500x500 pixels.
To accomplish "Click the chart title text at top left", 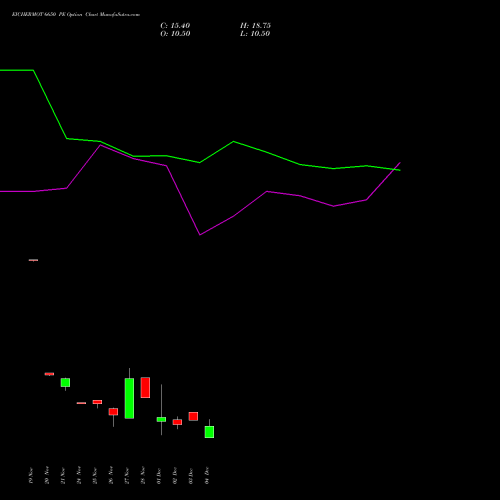I will click(x=76, y=14).
